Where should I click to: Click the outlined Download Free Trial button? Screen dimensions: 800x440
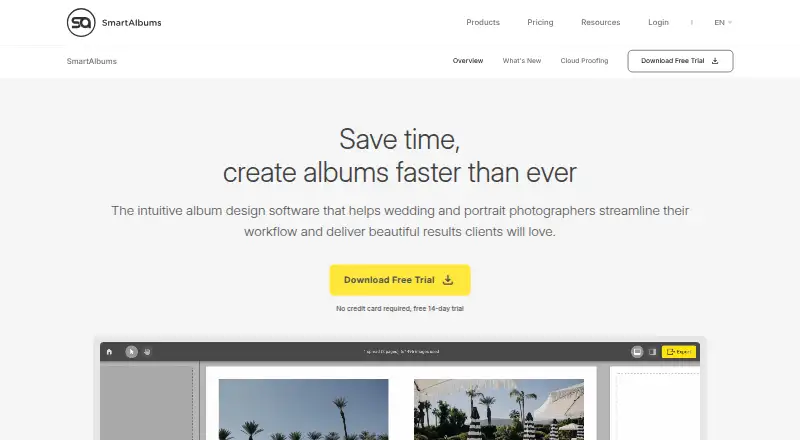pyautogui.click(x=680, y=61)
